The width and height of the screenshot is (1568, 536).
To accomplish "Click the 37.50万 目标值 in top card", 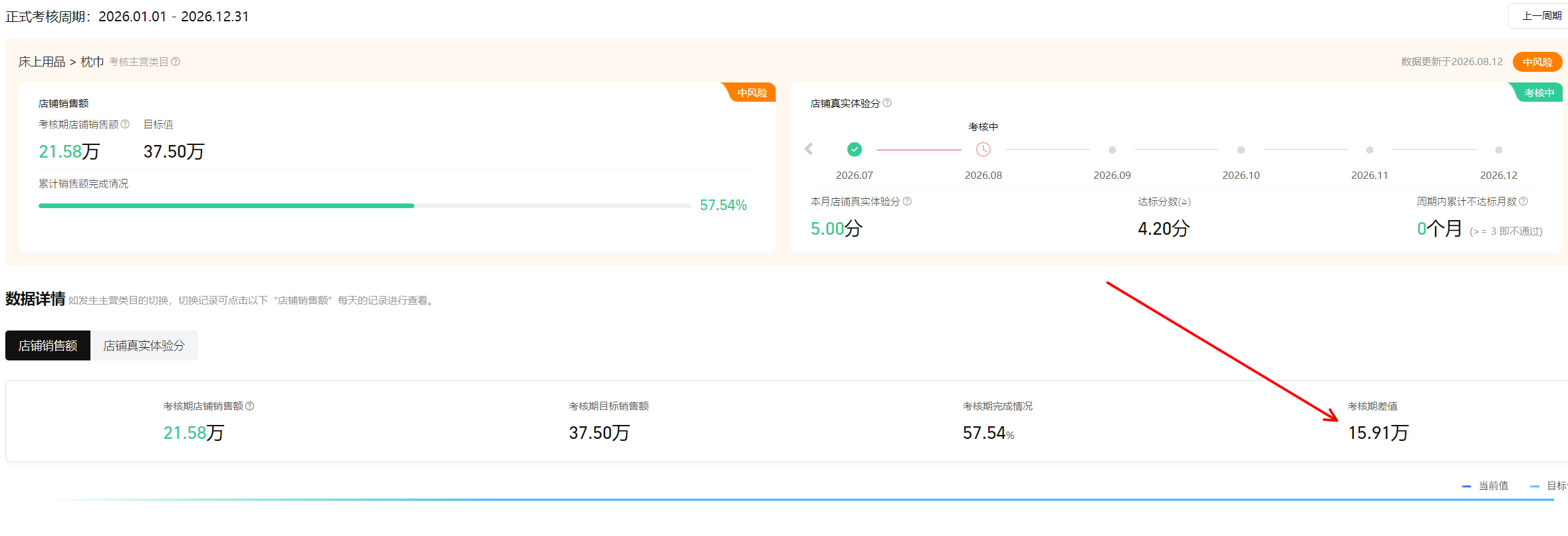I will [174, 152].
